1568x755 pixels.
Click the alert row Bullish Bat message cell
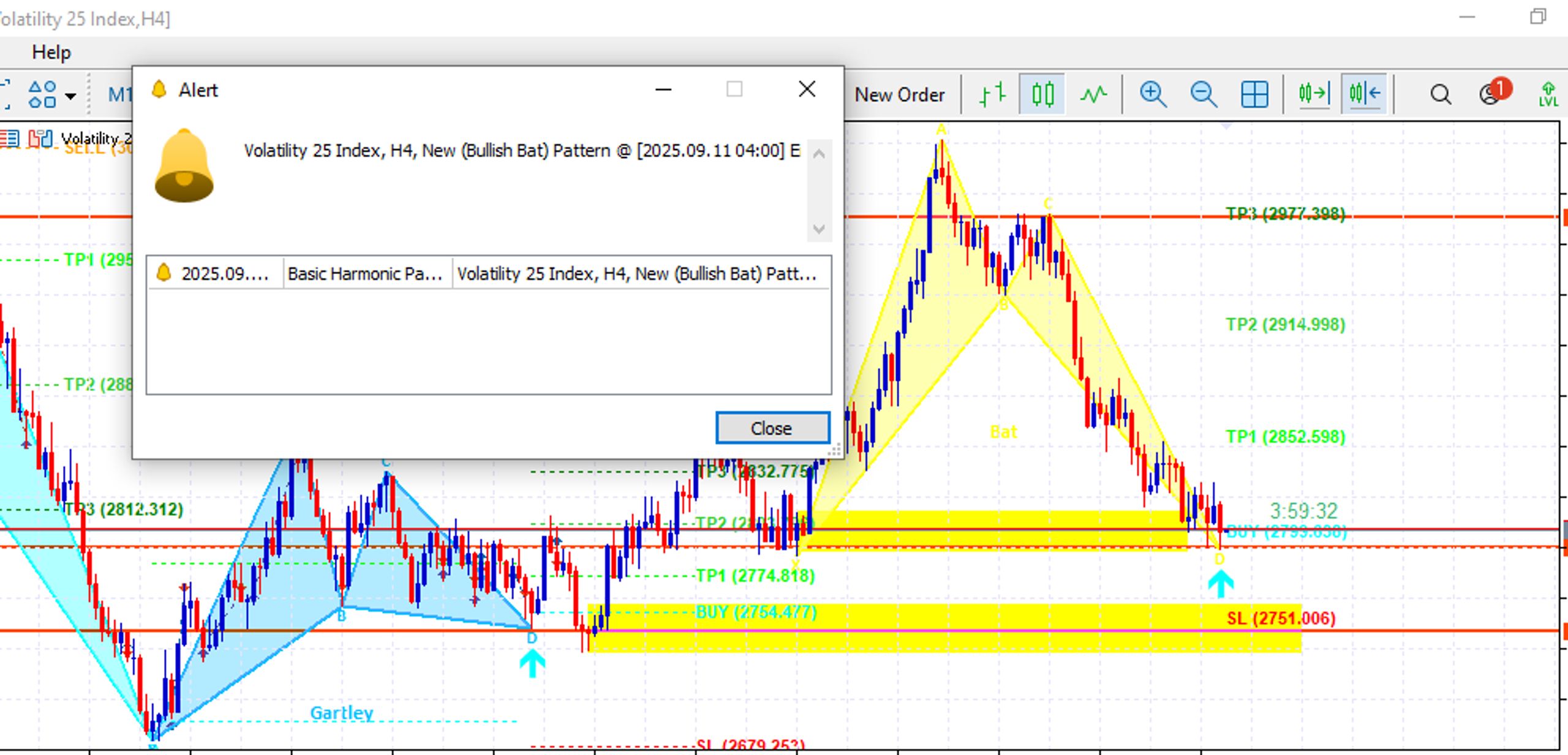640,273
